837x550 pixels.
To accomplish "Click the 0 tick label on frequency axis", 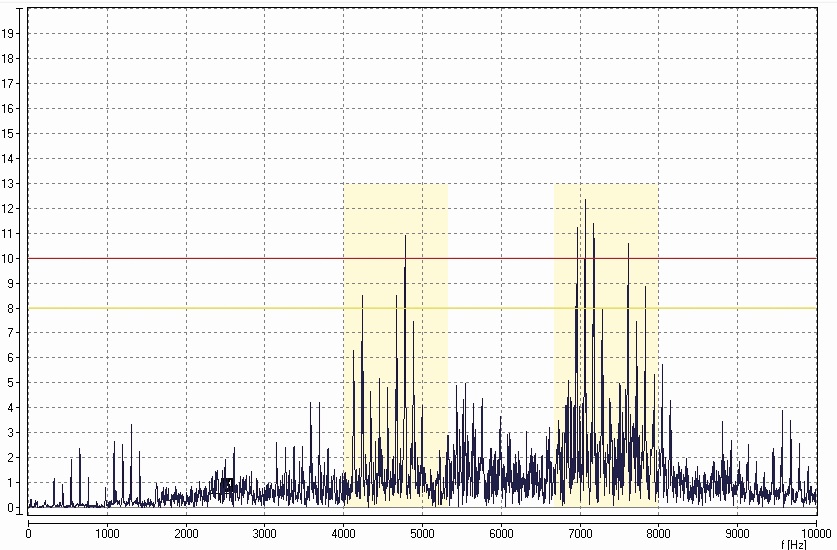I will click(x=28, y=533).
